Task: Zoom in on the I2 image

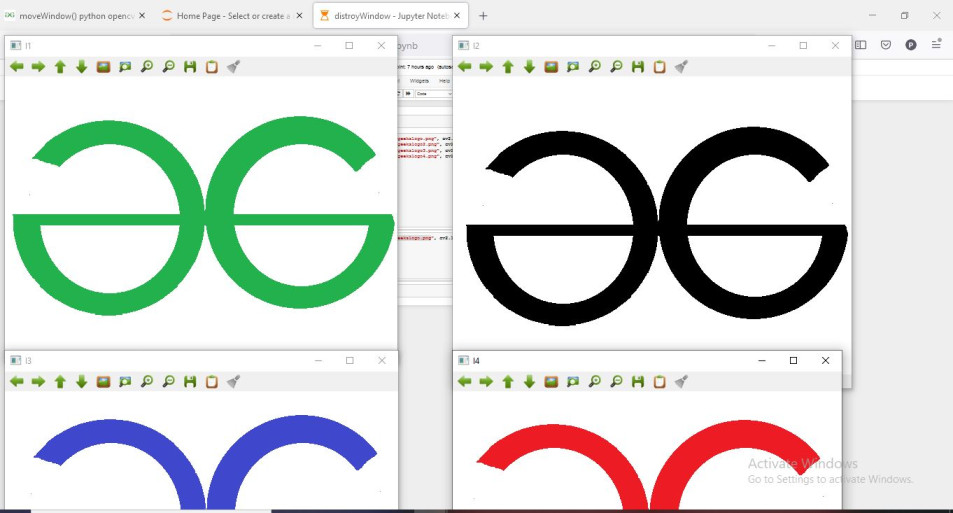Action: click(594, 67)
